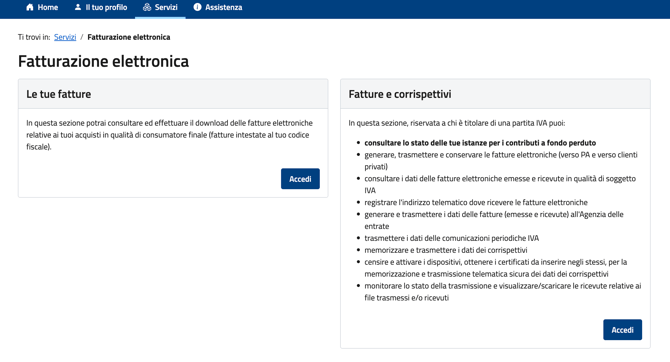Click the Servizi icon in navbar
Screen dimensions: 670x362
click(147, 7)
